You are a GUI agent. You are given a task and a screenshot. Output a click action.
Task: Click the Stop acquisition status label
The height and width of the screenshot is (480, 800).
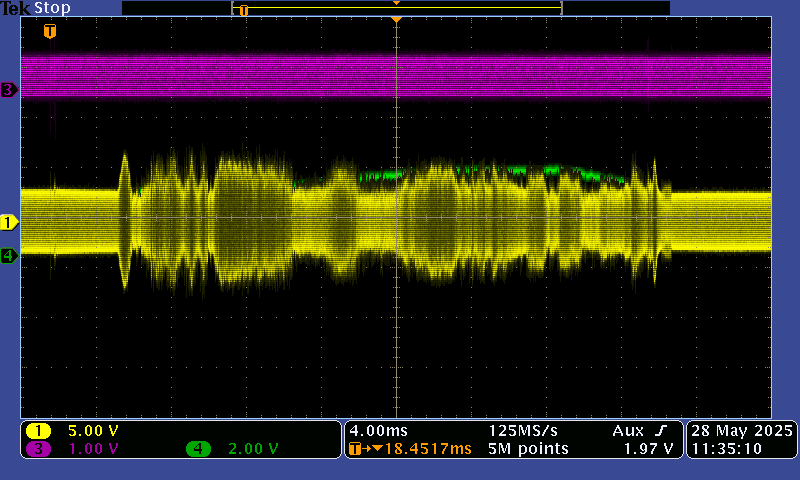coord(51,8)
